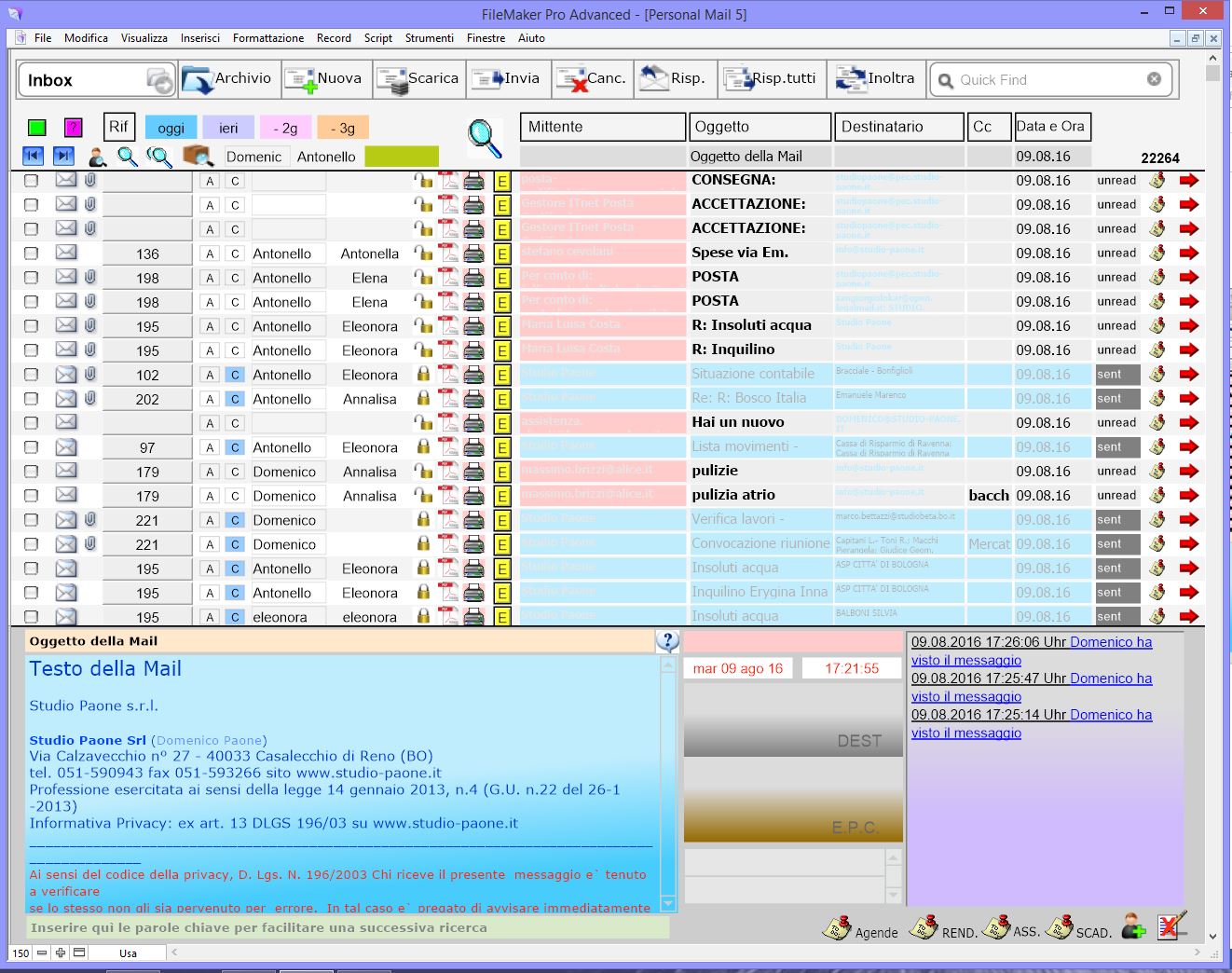Click the help question mark bubble

[667, 641]
